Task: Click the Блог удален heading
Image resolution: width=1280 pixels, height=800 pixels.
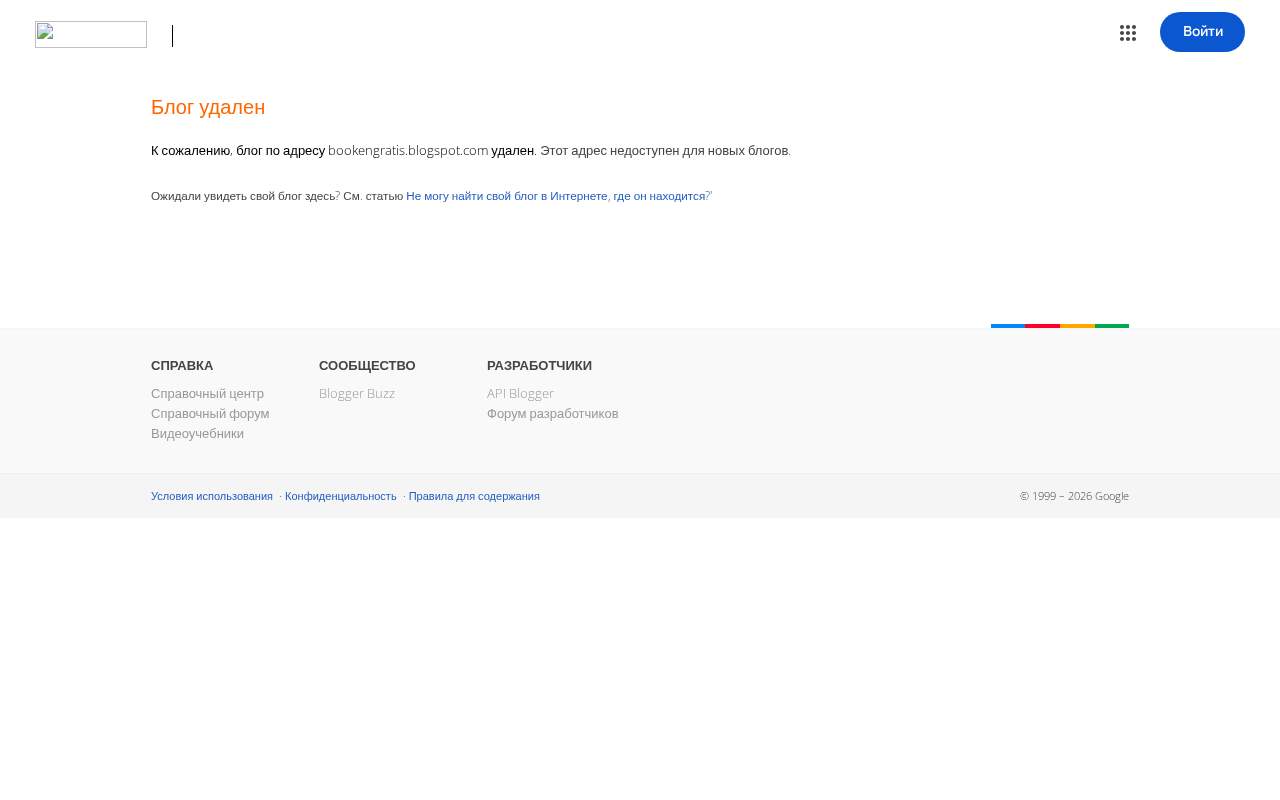Action: [x=208, y=107]
